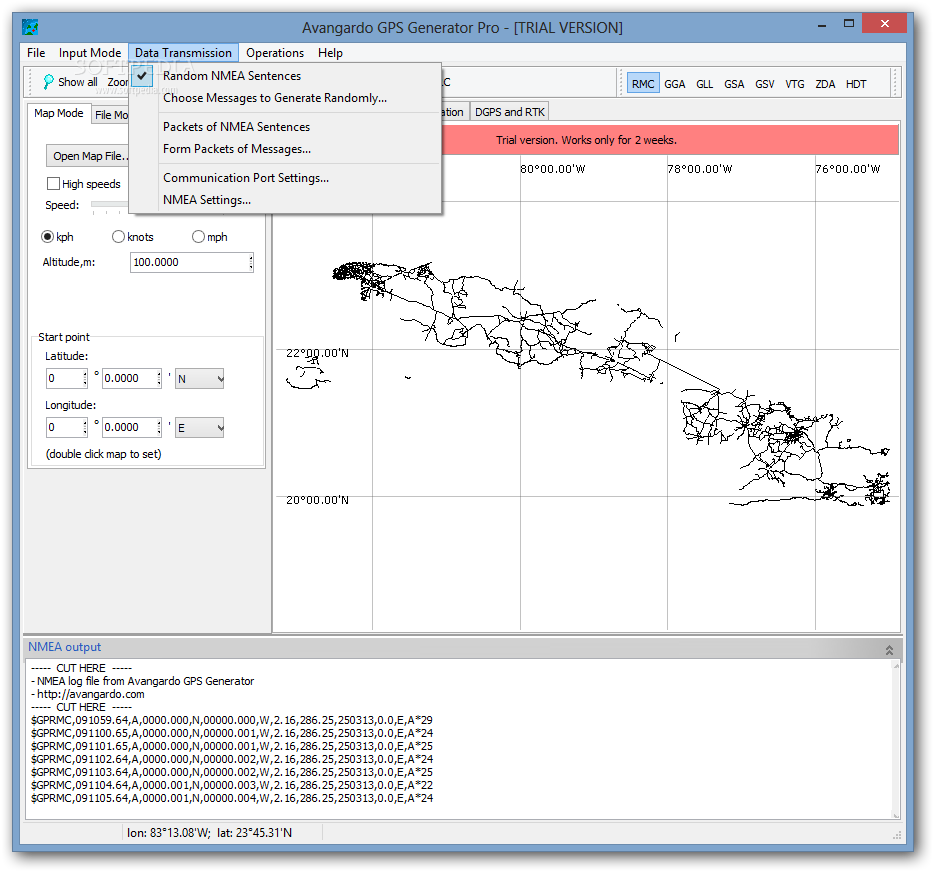The width and height of the screenshot is (934, 872).
Task: Click the latitude degrees stepper
Action: 85,378
